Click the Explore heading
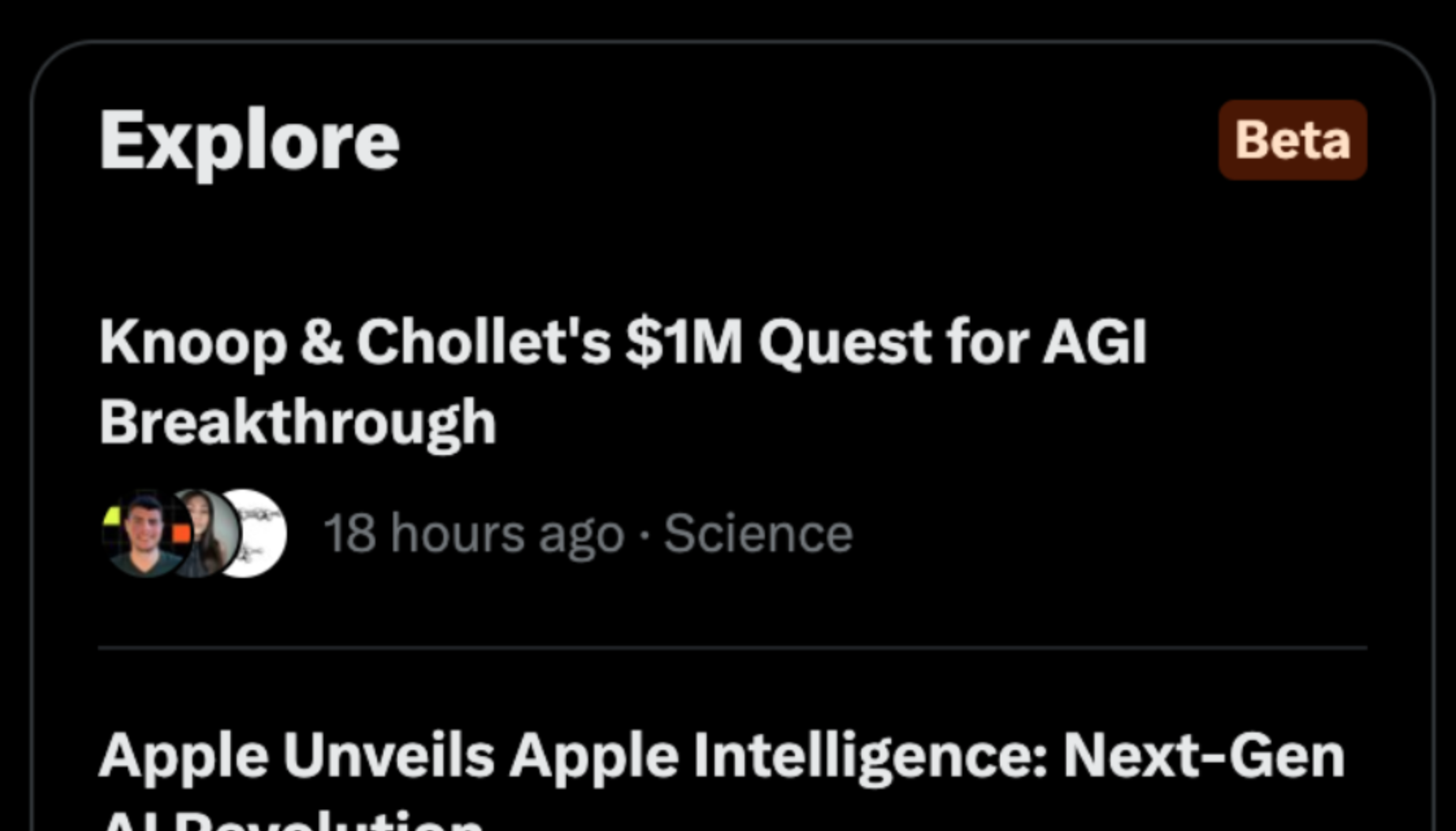 click(249, 142)
